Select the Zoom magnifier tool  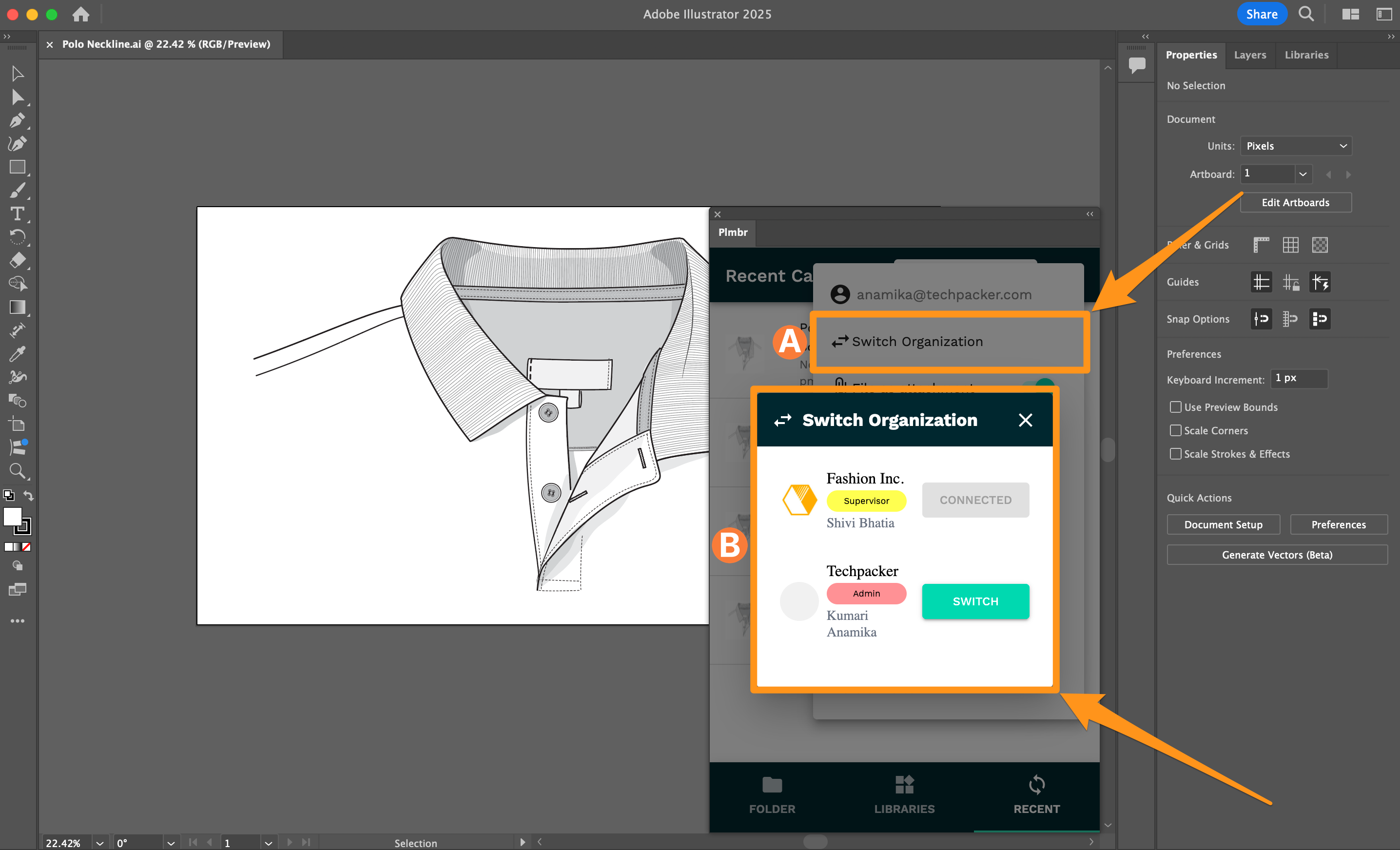coord(18,471)
